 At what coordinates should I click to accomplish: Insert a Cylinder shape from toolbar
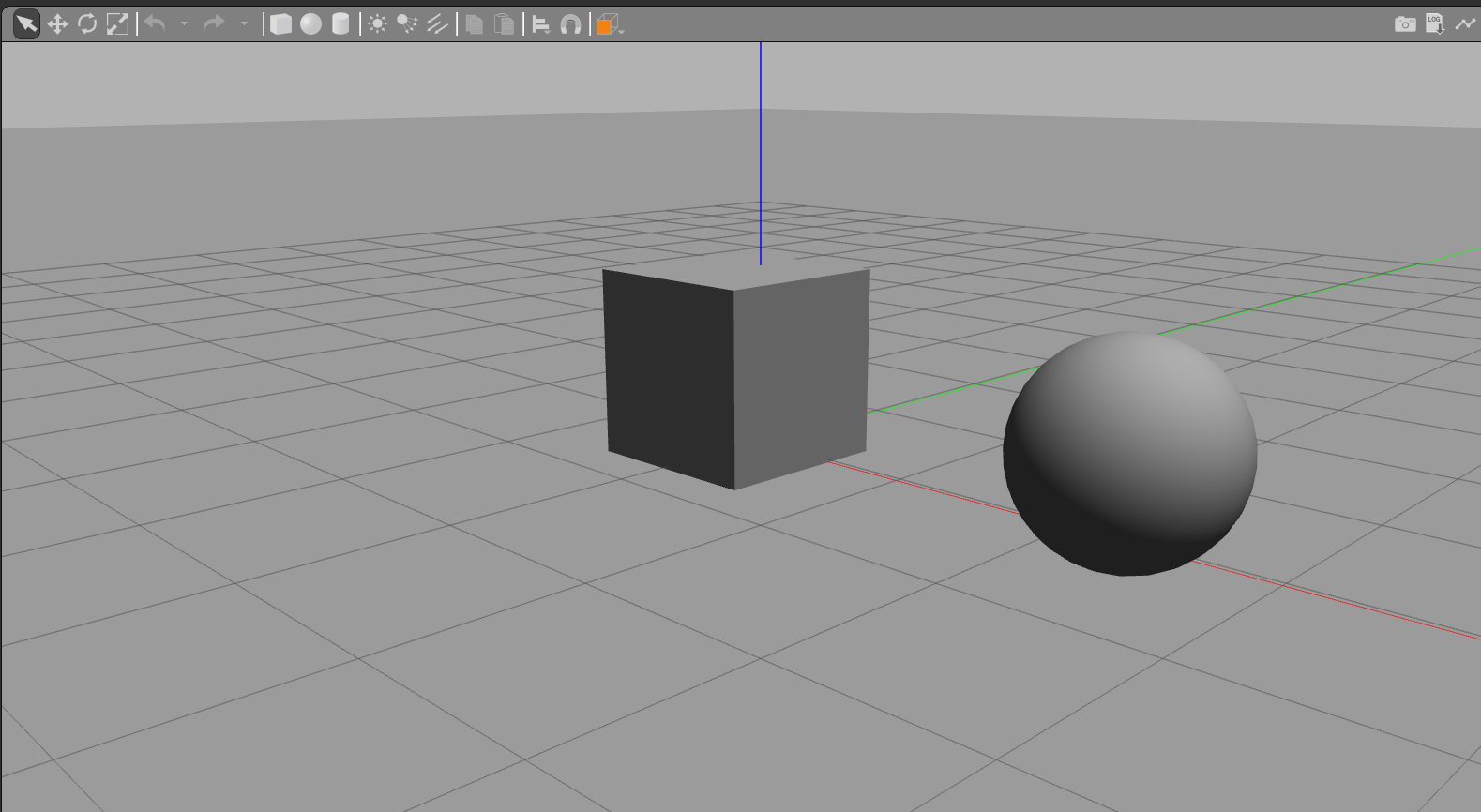[x=340, y=24]
